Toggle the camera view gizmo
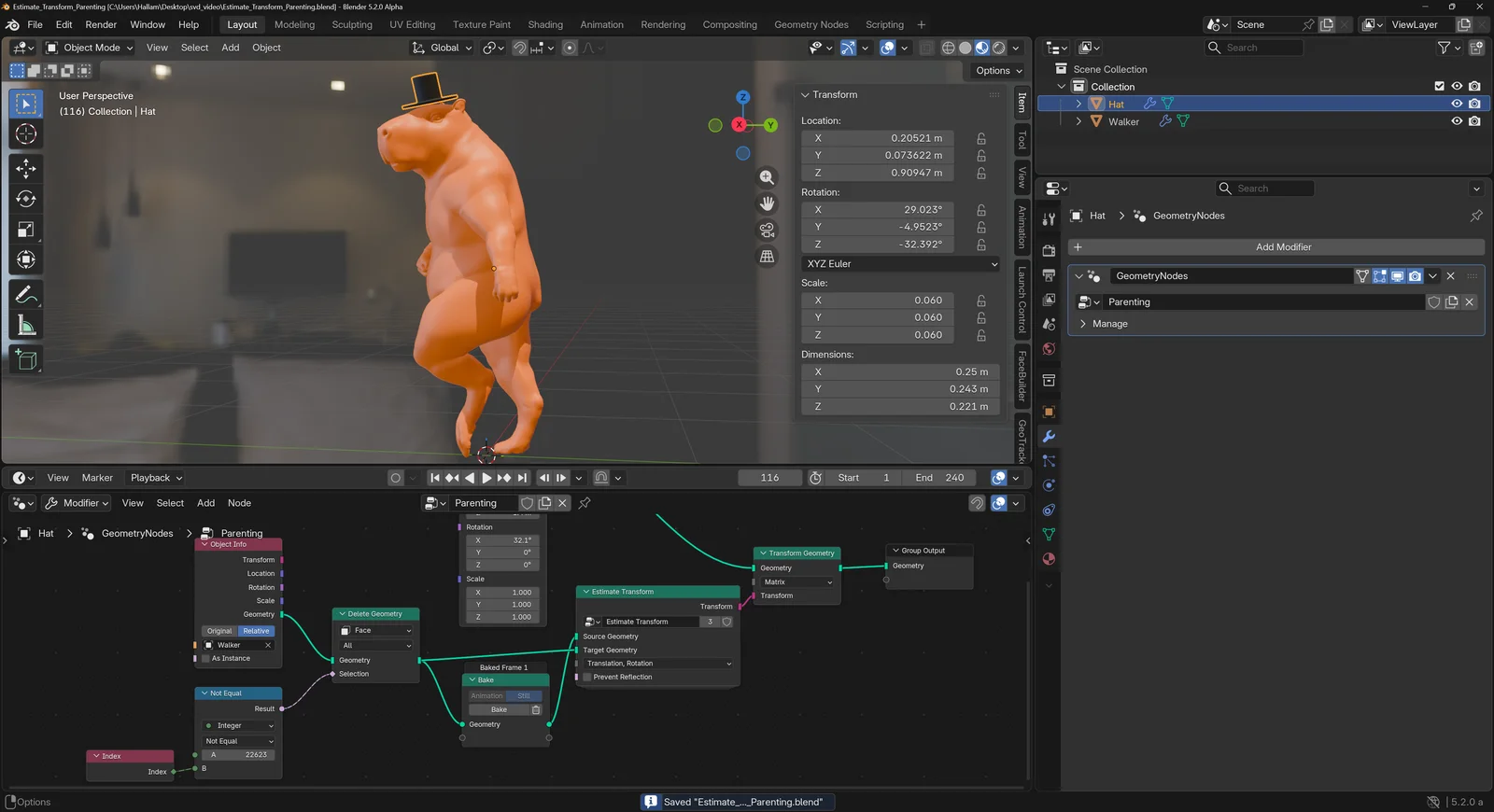 [x=767, y=230]
